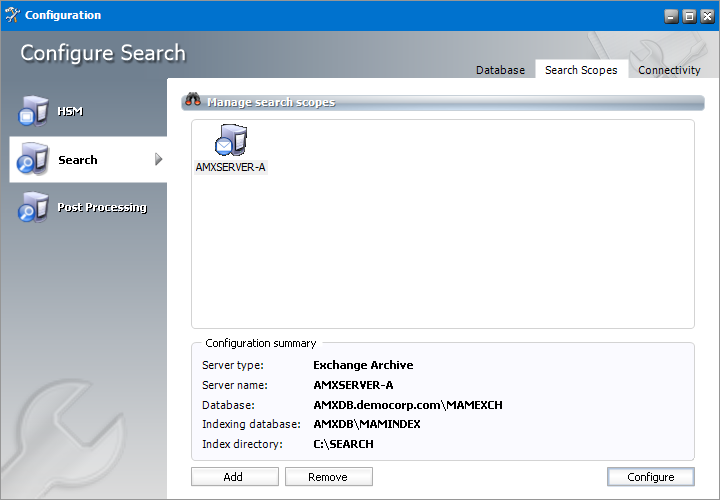The width and height of the screenshot is (720, 500).
Task: Click the binoculars icon in header
Action: pos(194,102)
